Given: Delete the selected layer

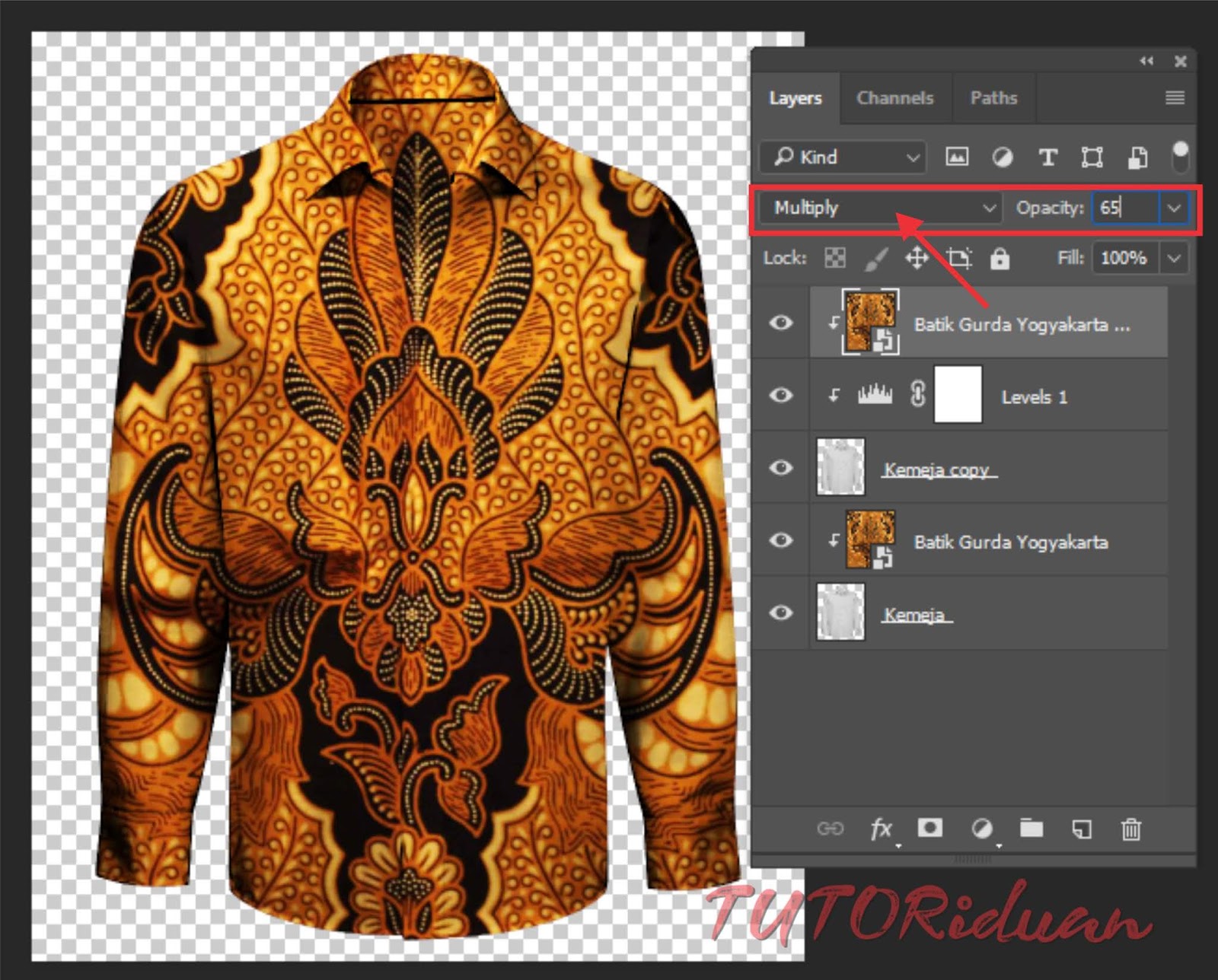Looking at the screenshot, I should (1130, 829).
